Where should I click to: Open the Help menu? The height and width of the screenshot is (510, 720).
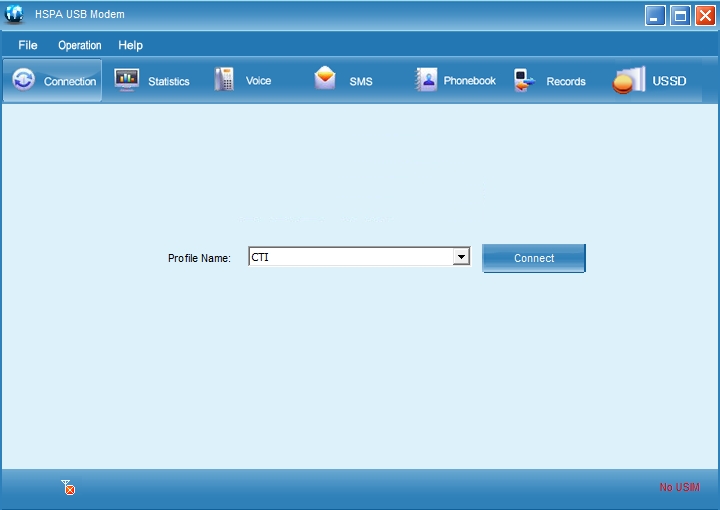[x=130, y=45]
